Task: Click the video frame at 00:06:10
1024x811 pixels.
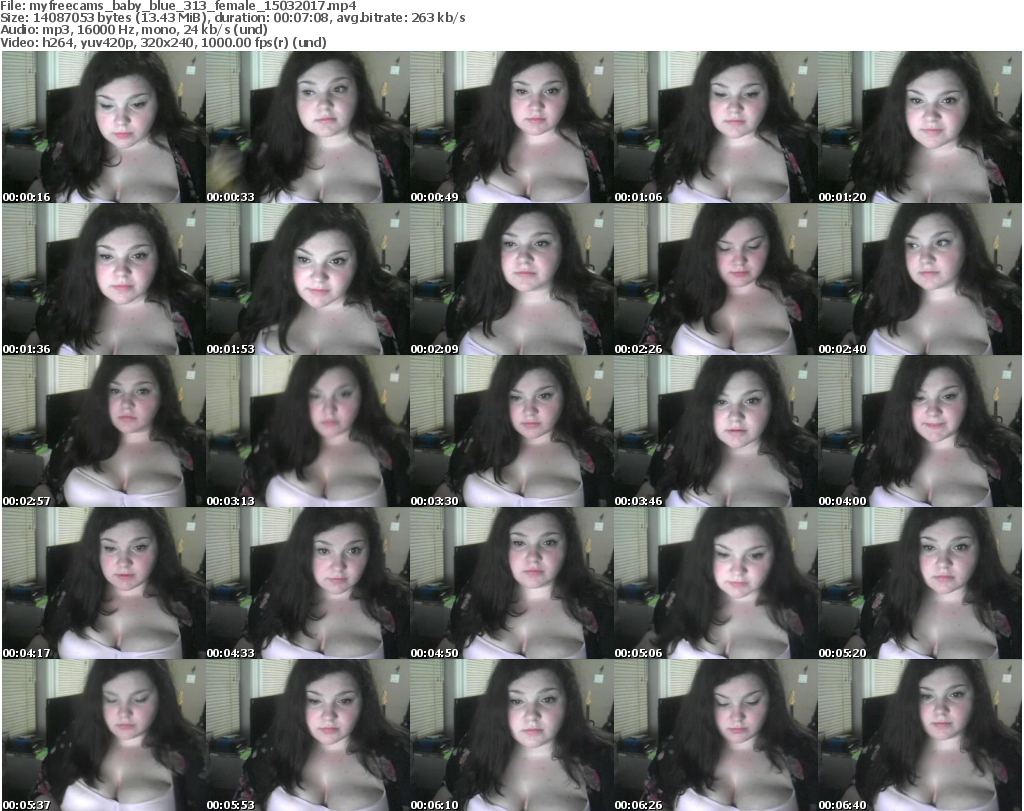Action: tap(512, 735)
